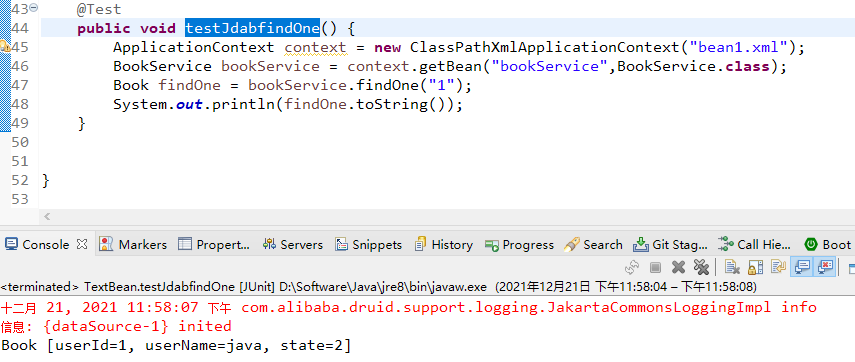This screenshot has height=362, width=855.
Task: Click the "bookService" string literal
Action: coord(550,67)
